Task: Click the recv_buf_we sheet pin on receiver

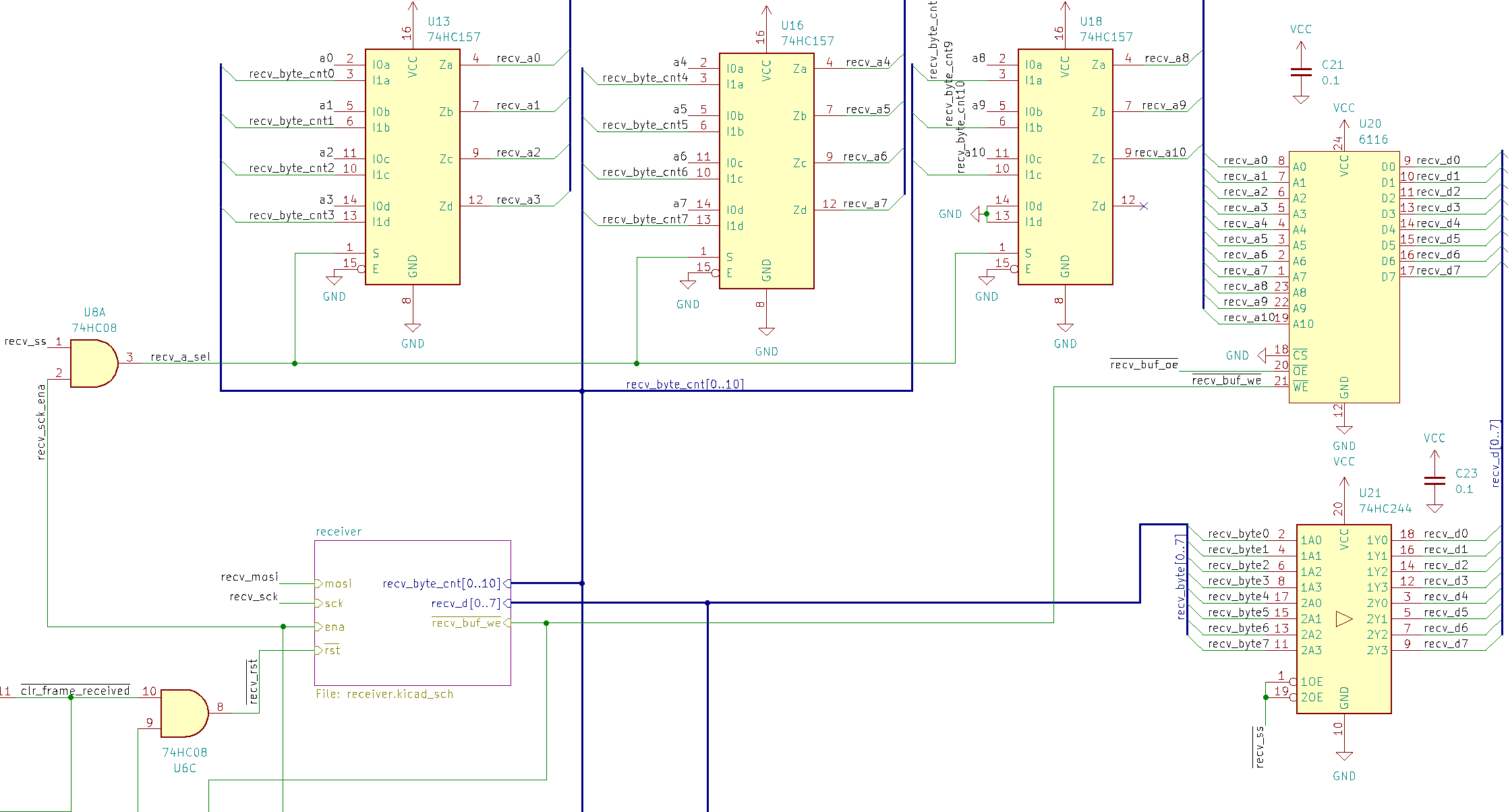Action: tap(467, 623)
